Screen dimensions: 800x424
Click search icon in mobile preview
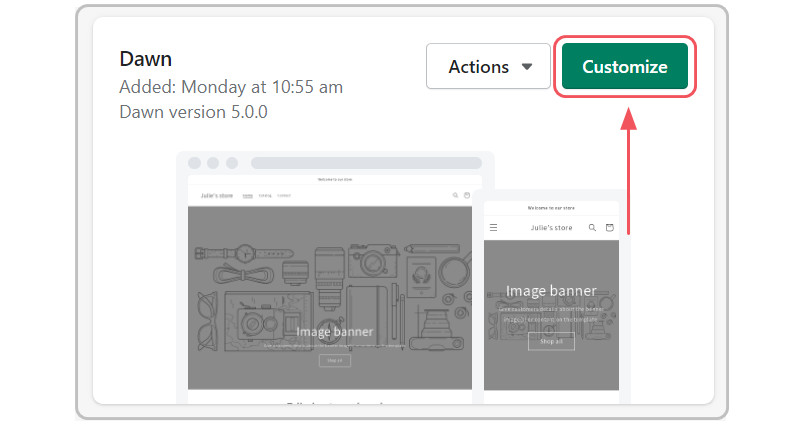592,228
